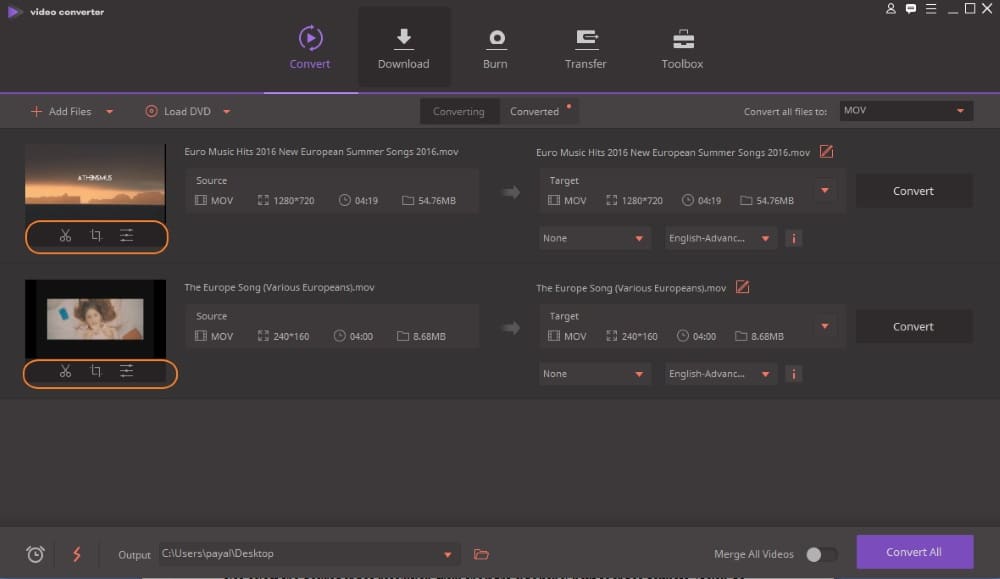The width and height of the screenshot is (1000, 579).
Task: Open the output folder icon
Action: (x=481, y=554)
